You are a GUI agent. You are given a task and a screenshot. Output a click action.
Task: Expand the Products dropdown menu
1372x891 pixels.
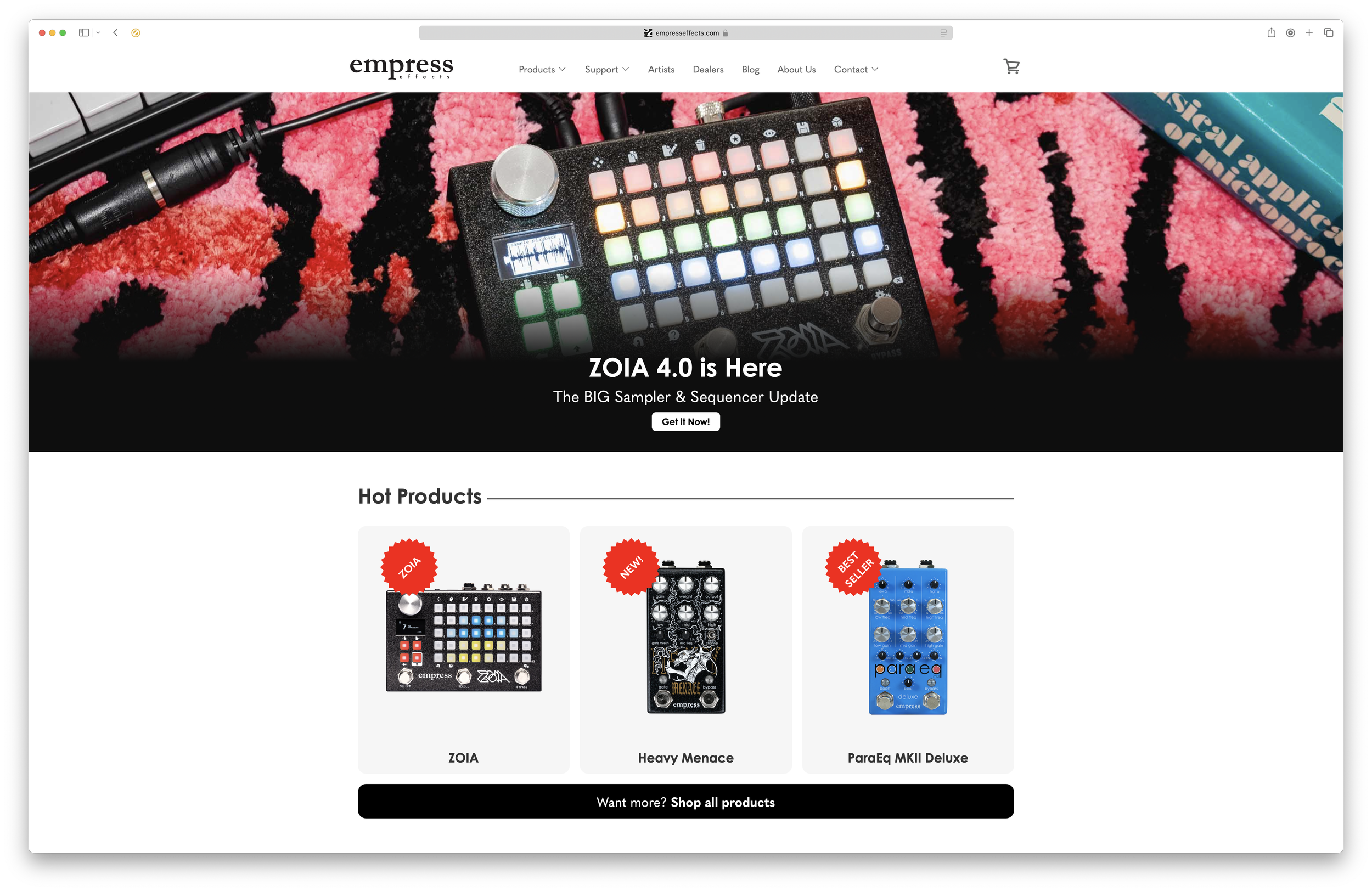tap(542, 69)
